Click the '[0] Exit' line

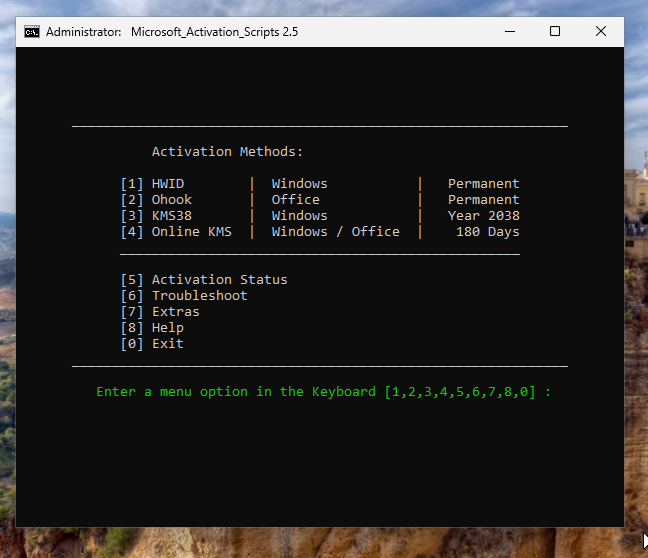[152, 344]
